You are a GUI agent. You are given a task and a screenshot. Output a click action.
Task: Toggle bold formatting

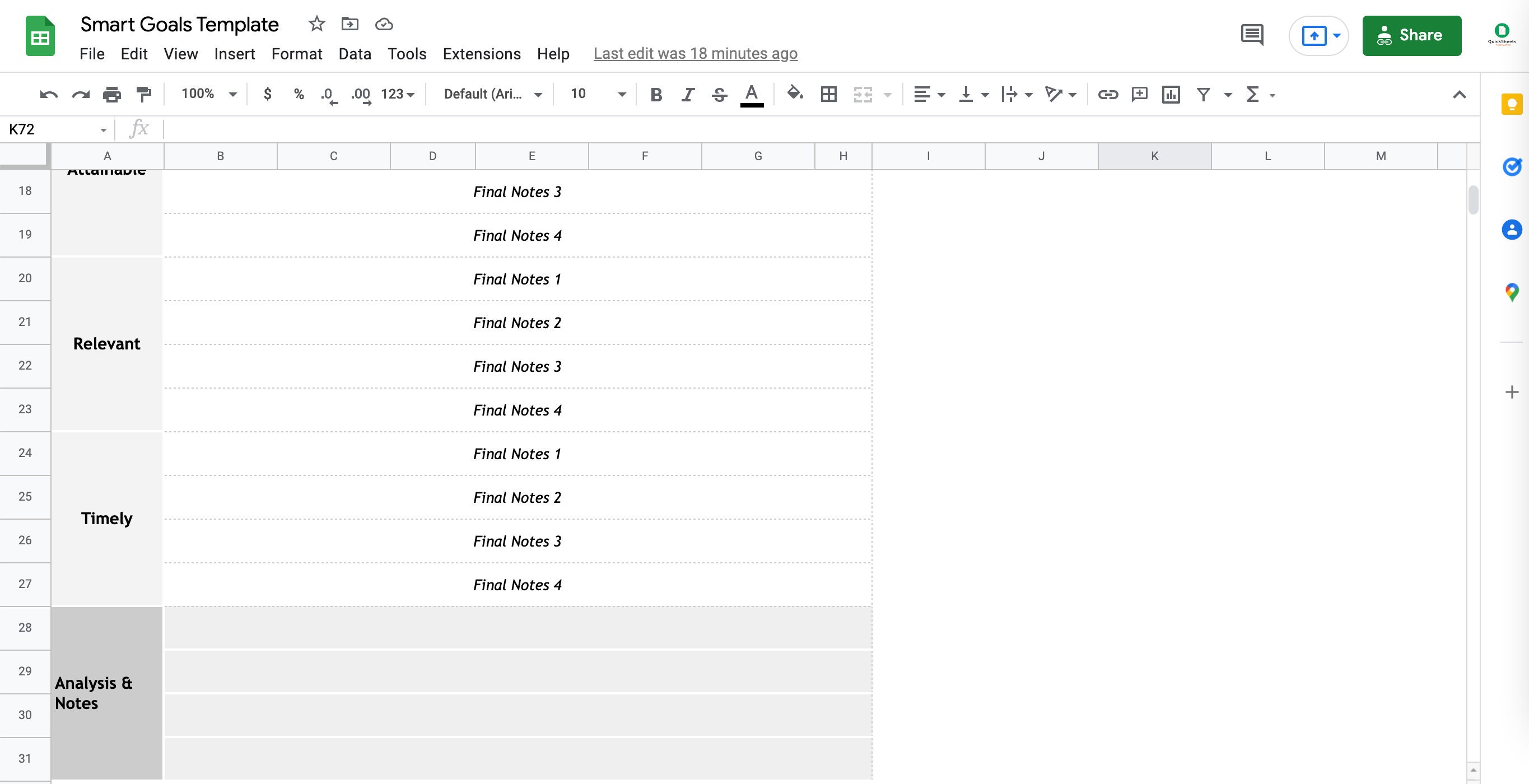point(656,94)
